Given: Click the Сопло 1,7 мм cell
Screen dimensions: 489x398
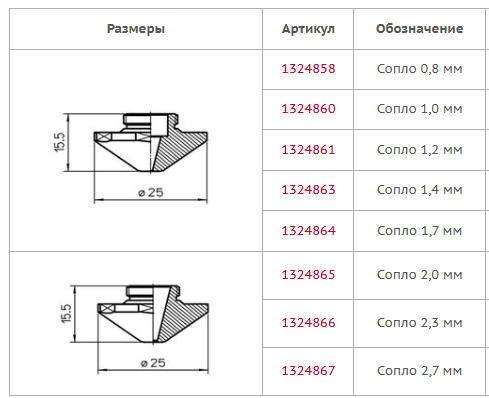Looking at the screenshot, I should coord(419,231).
